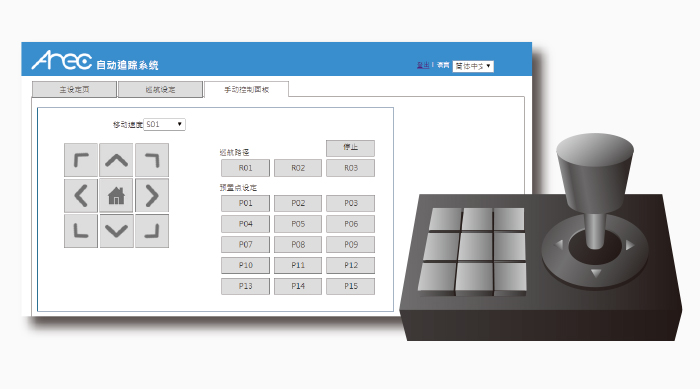Click the logout link in header
The image size is (700, 389).
point(423,65)
